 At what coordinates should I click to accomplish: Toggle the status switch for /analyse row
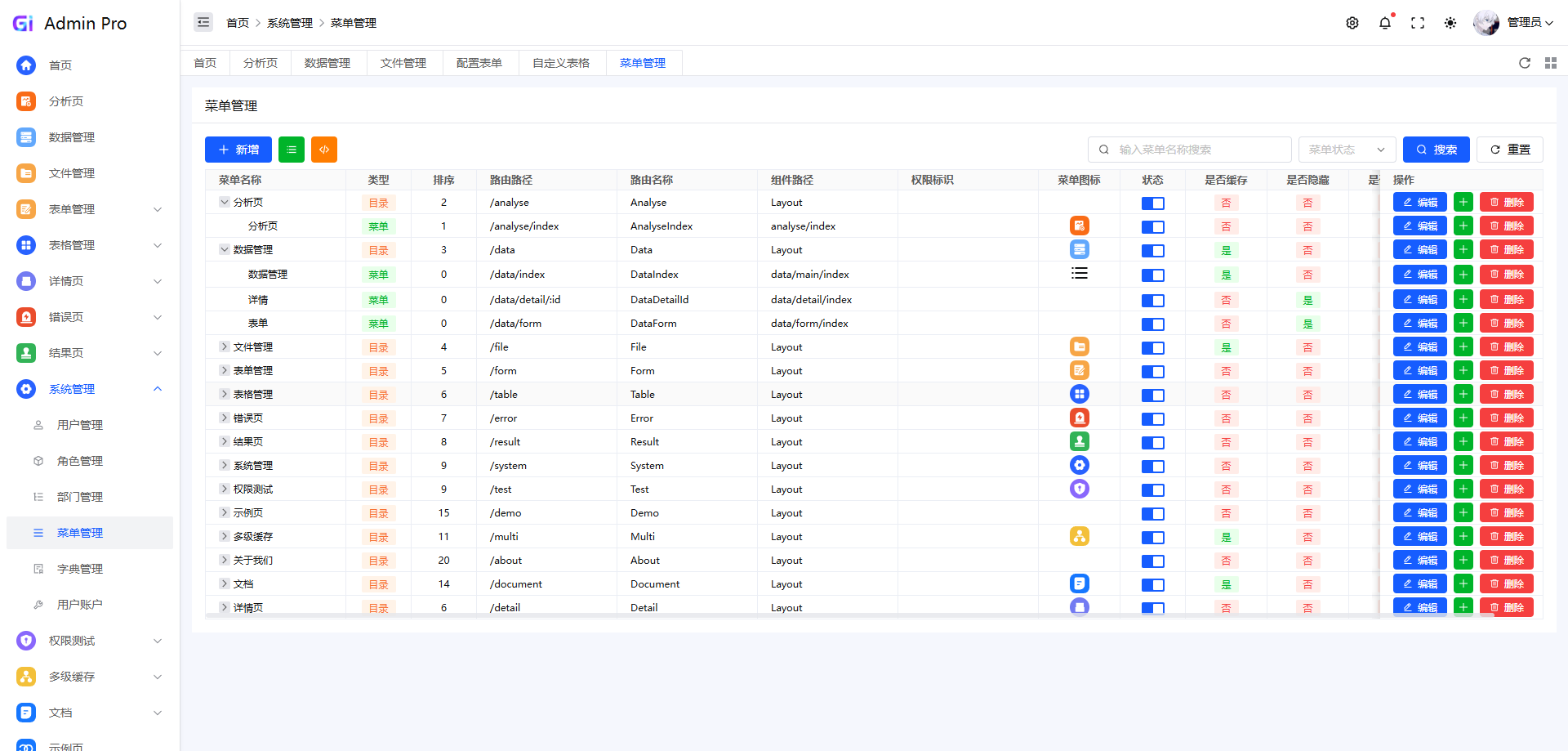[1153, 203]
